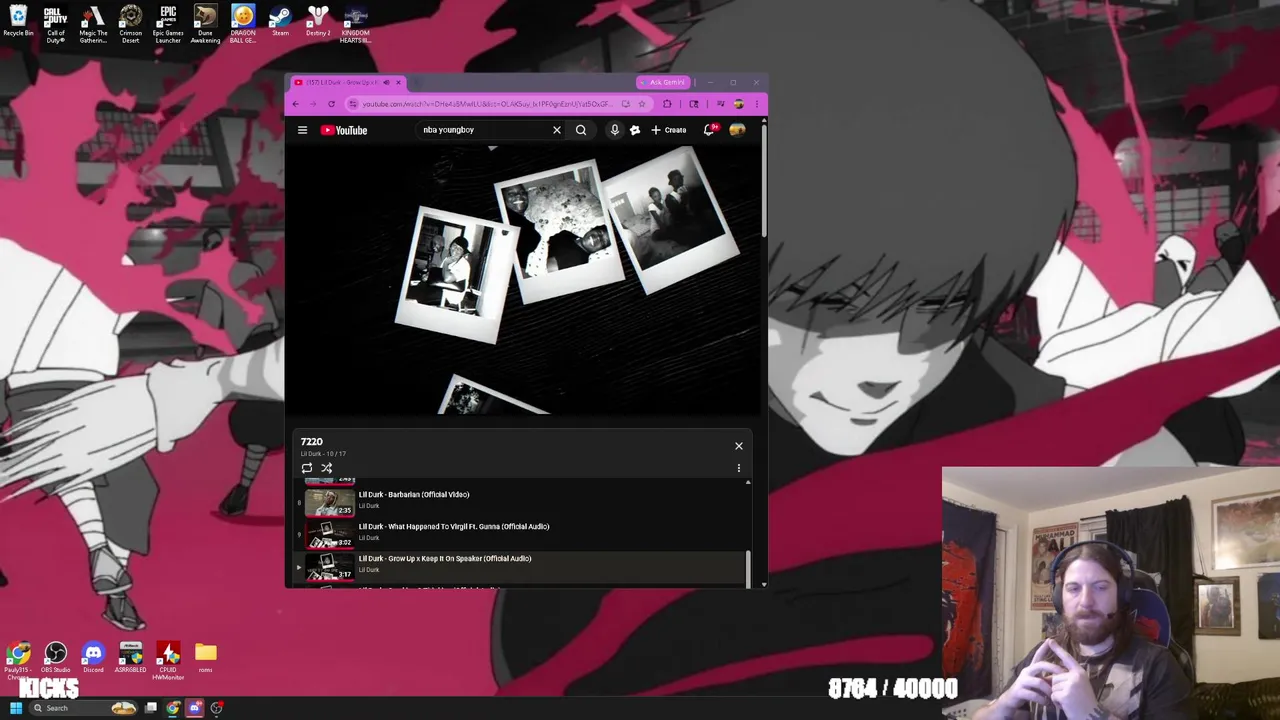This screenshot has height=720, width=1280.
Task: Click the Ask Gemini button
Action: pos(663,82)
